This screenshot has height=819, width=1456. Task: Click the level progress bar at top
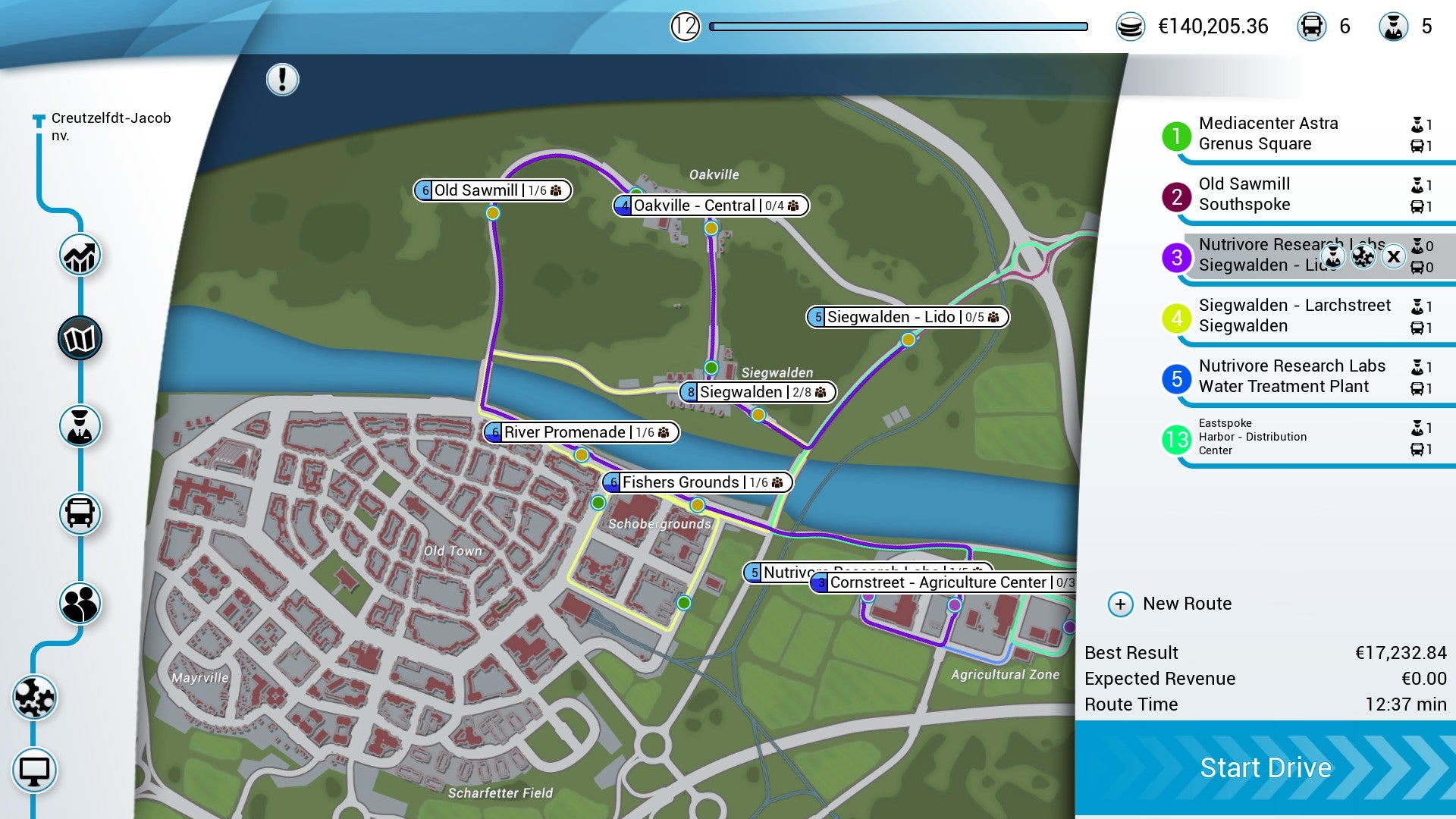[898, 27]
